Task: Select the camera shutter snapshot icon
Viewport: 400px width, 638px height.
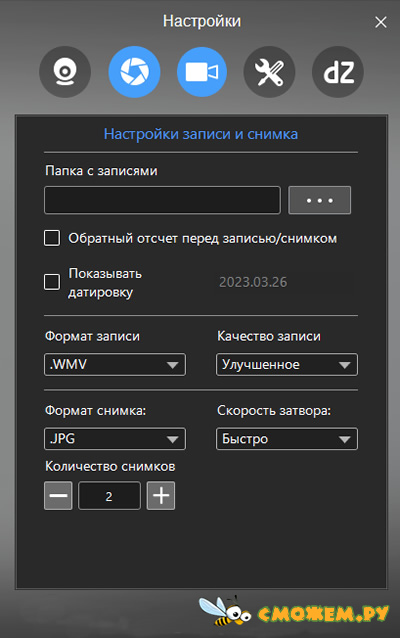Action: click(134, 72)
